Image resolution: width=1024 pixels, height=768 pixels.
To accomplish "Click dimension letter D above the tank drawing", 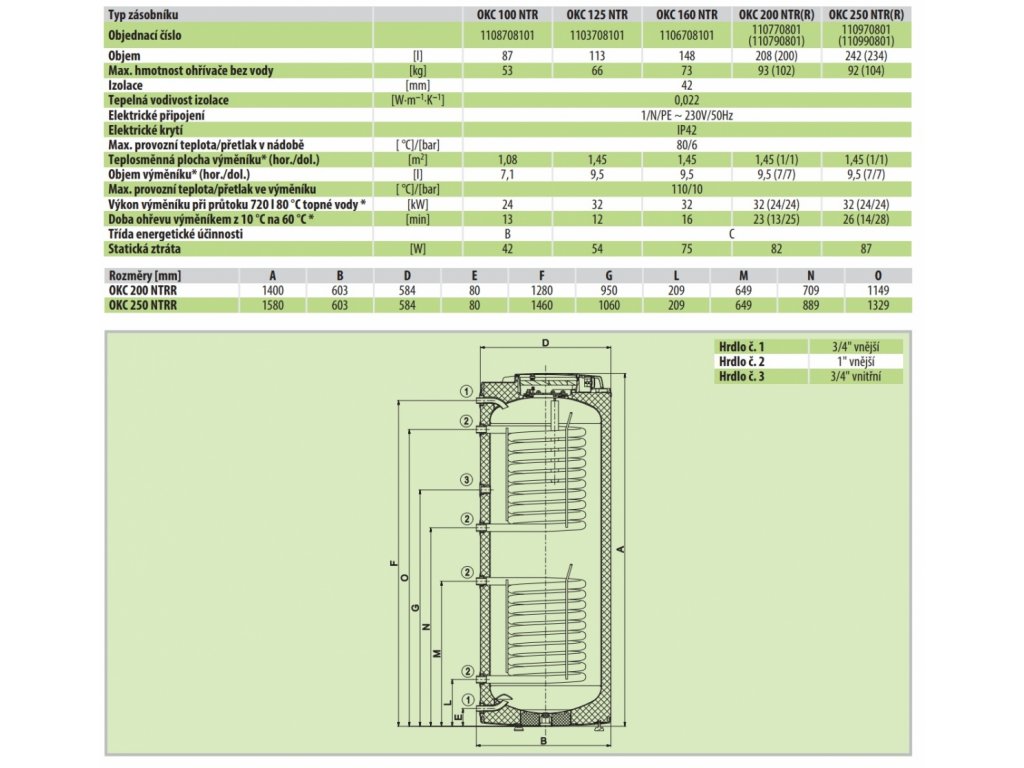I will click(x=544, y=343).
